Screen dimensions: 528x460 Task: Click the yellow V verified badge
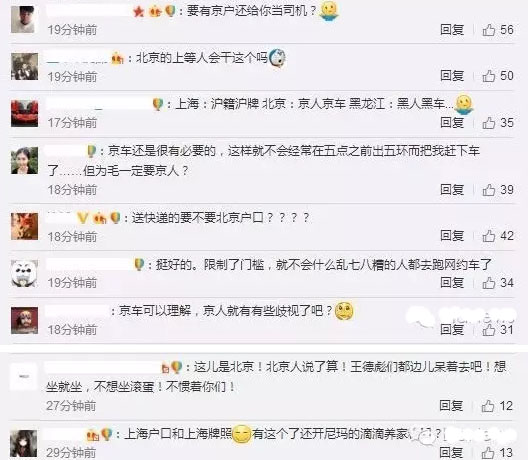pos(82,218)
